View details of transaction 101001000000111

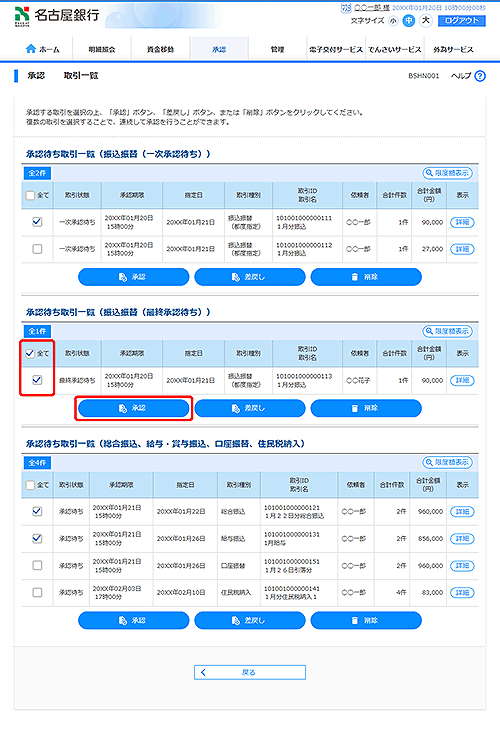click(462, 222)
